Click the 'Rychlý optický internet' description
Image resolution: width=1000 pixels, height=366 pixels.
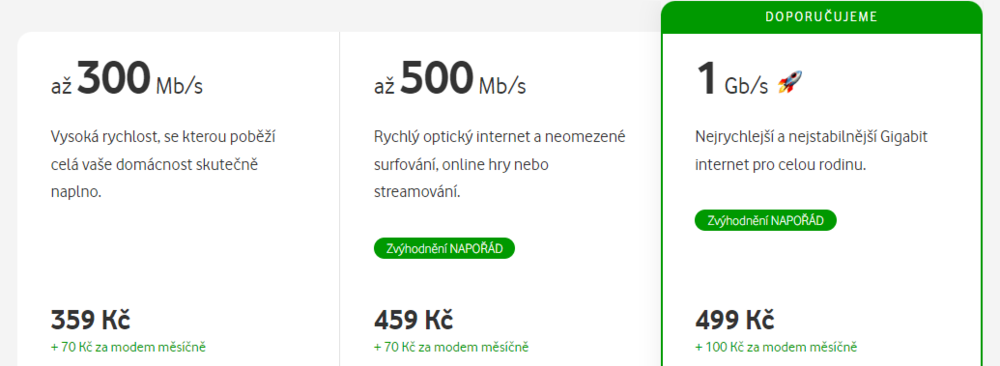pyautogui.click(x=500, y=165)
